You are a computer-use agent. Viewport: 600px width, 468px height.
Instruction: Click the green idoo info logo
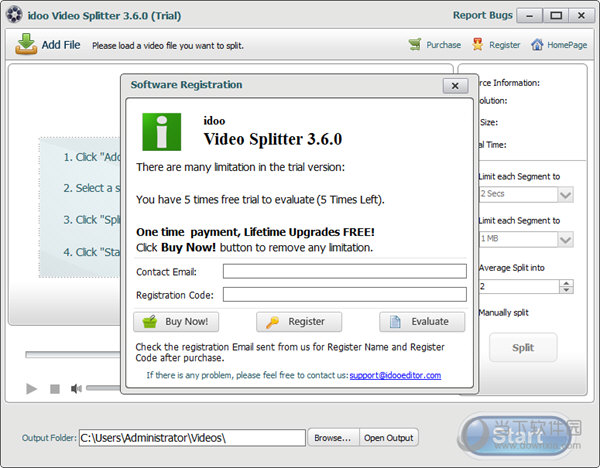[161, 132]
